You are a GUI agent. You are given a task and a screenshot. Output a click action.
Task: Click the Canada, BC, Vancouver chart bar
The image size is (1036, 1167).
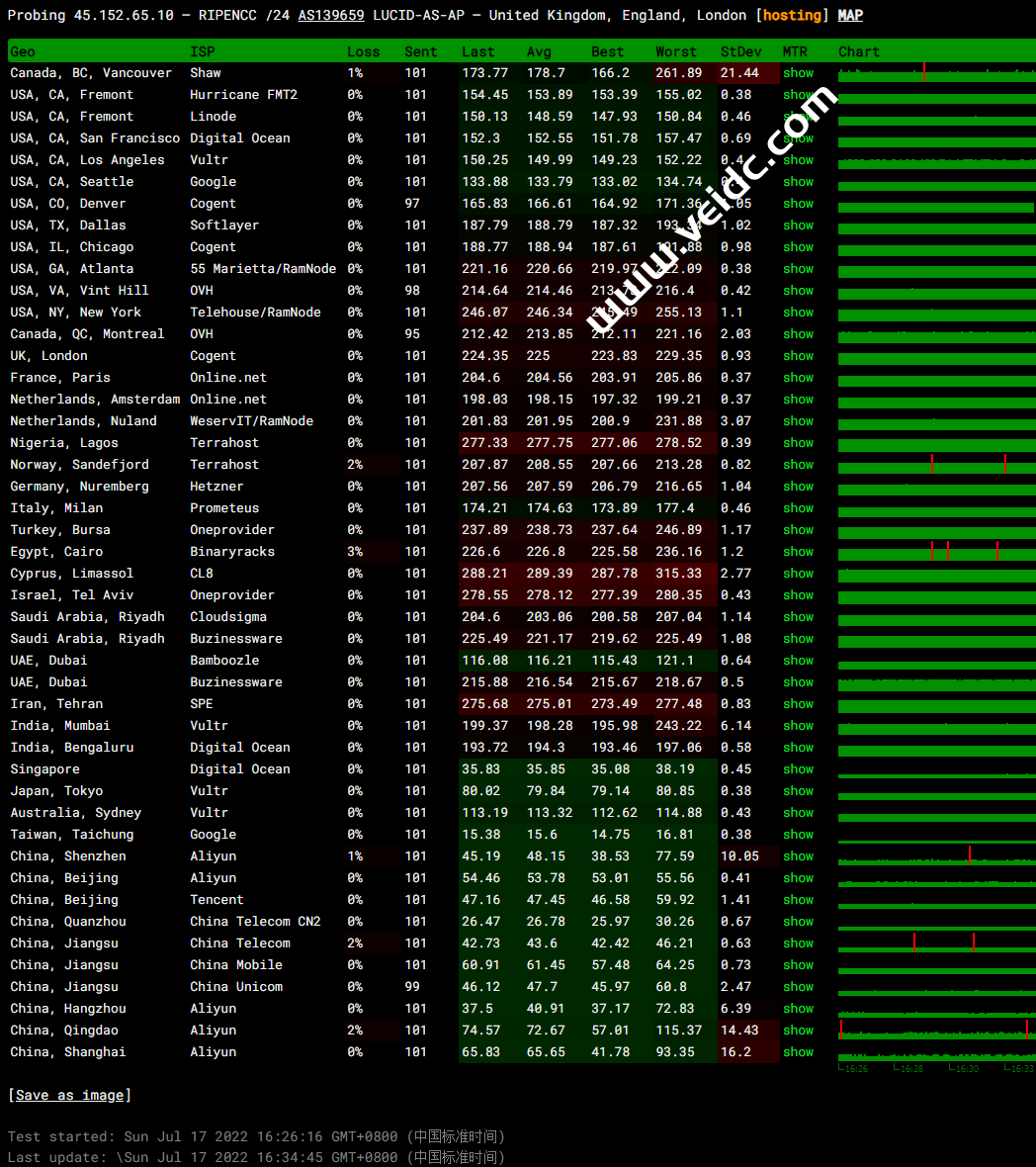pyautogui.click(x=937, y=73)
